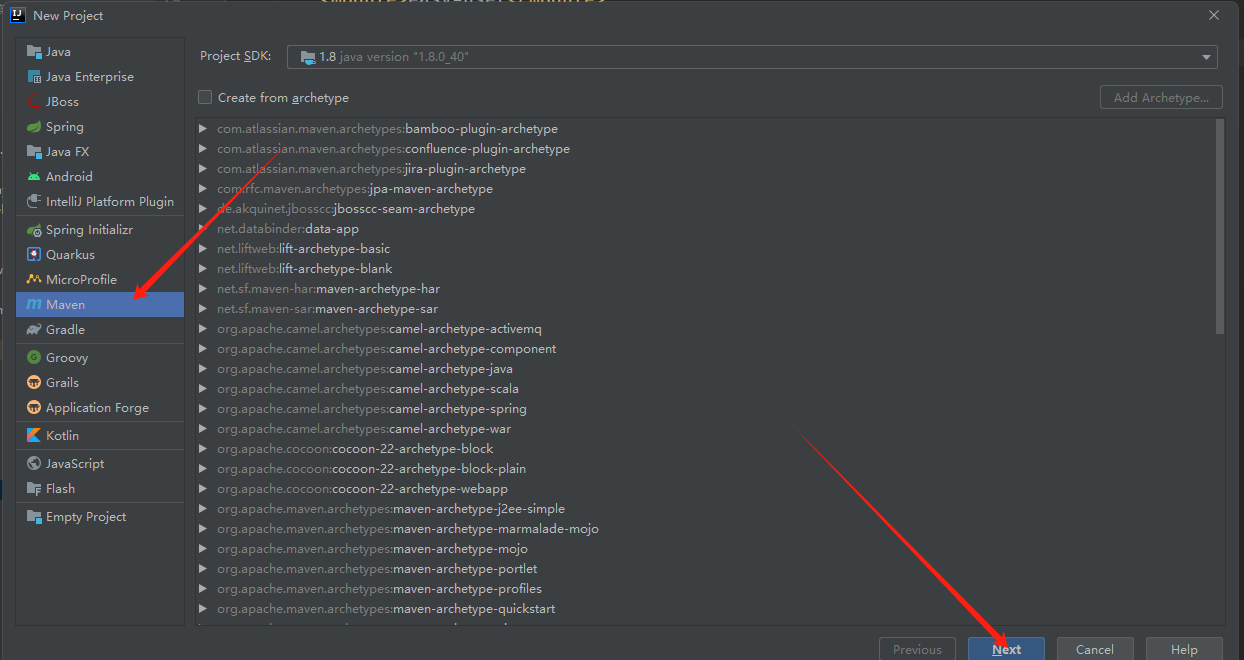Select maven-archetype-portlet row
Image resolution: width=1244 pixels, height=660 pixels.
pos(704,569)
